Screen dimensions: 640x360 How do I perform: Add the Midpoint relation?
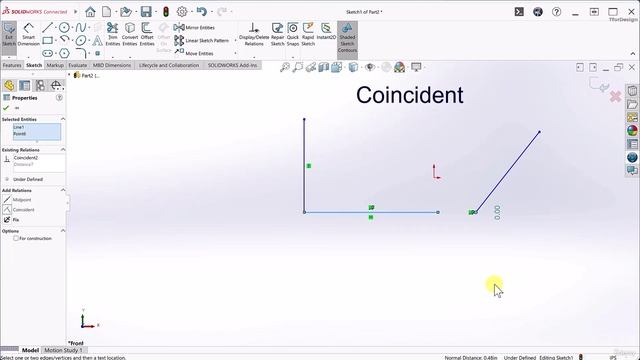pos(17,200)
